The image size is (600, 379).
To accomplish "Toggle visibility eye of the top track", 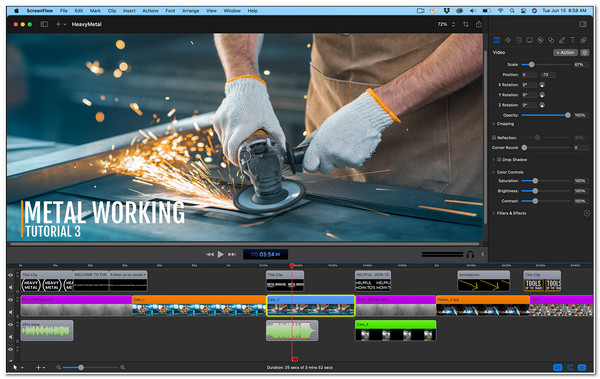I will tap(11, 275).
